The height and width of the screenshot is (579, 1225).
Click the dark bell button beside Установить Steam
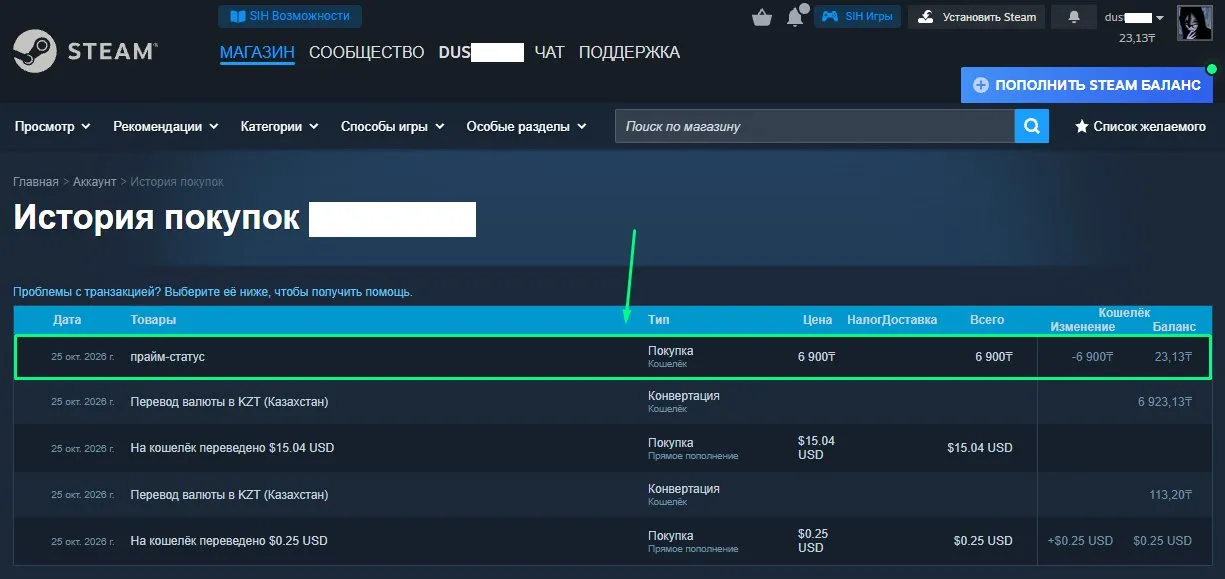click(1074, 16)
